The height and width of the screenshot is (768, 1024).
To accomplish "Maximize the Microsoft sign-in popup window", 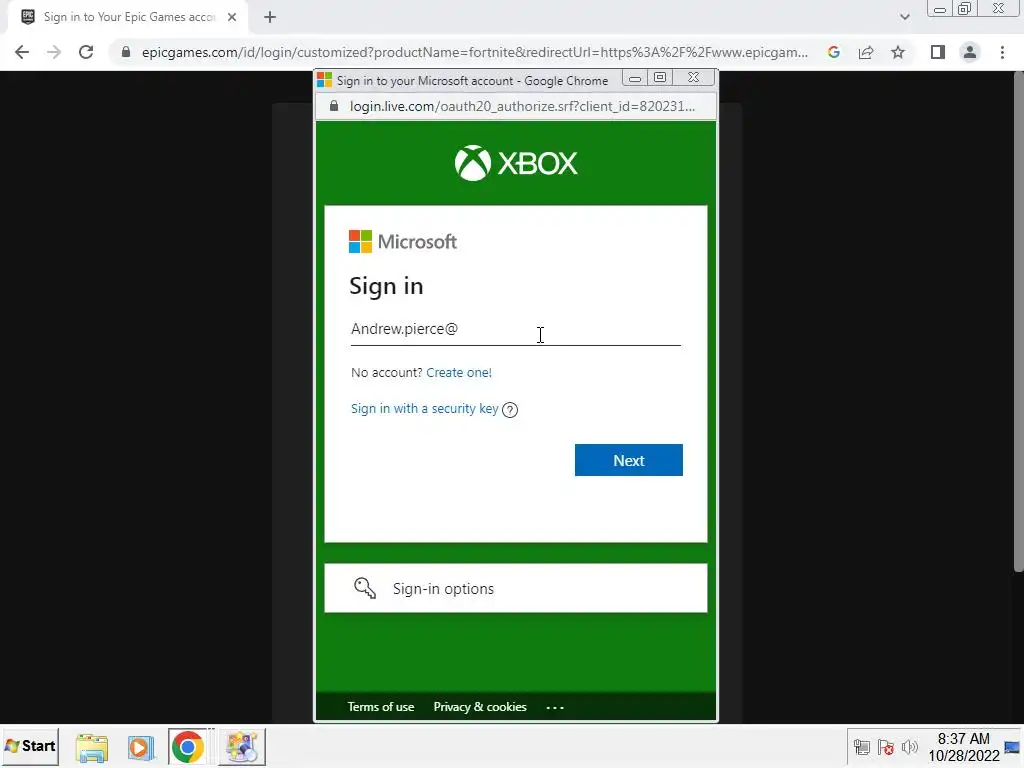I will [660, 78].
